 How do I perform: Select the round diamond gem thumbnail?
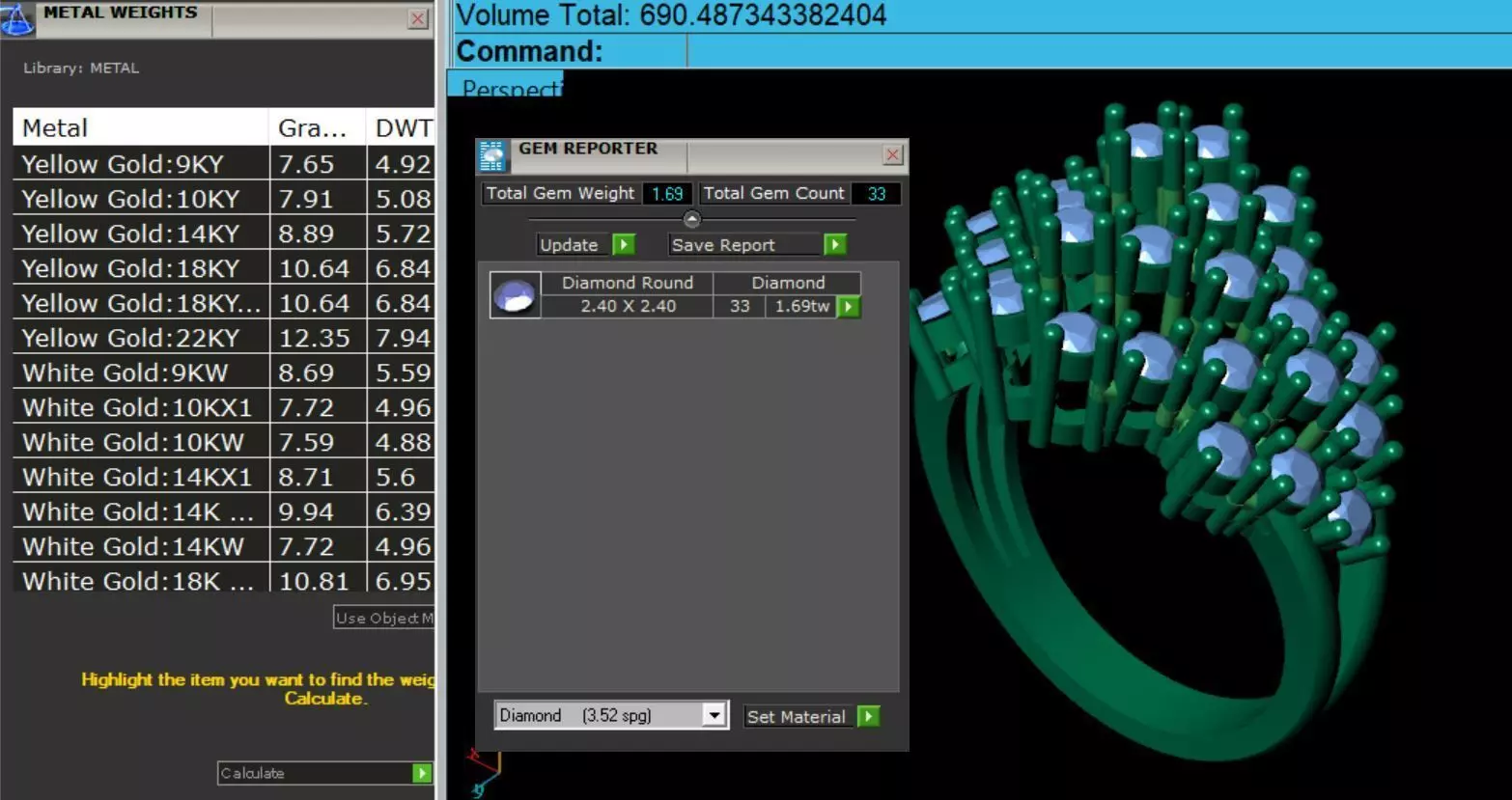[515, 295]
